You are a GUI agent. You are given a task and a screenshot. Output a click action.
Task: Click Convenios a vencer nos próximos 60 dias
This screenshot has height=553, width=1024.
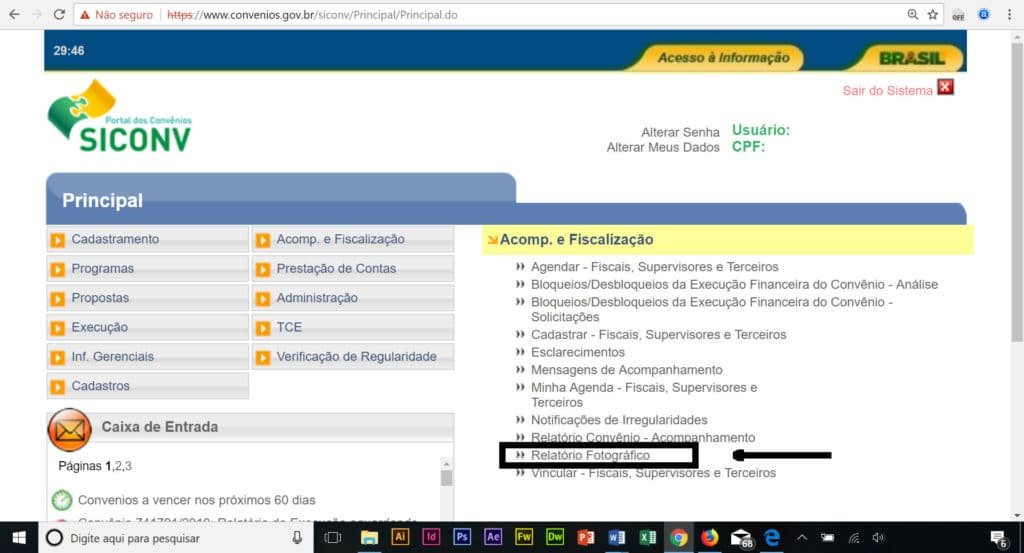(197, 500)
